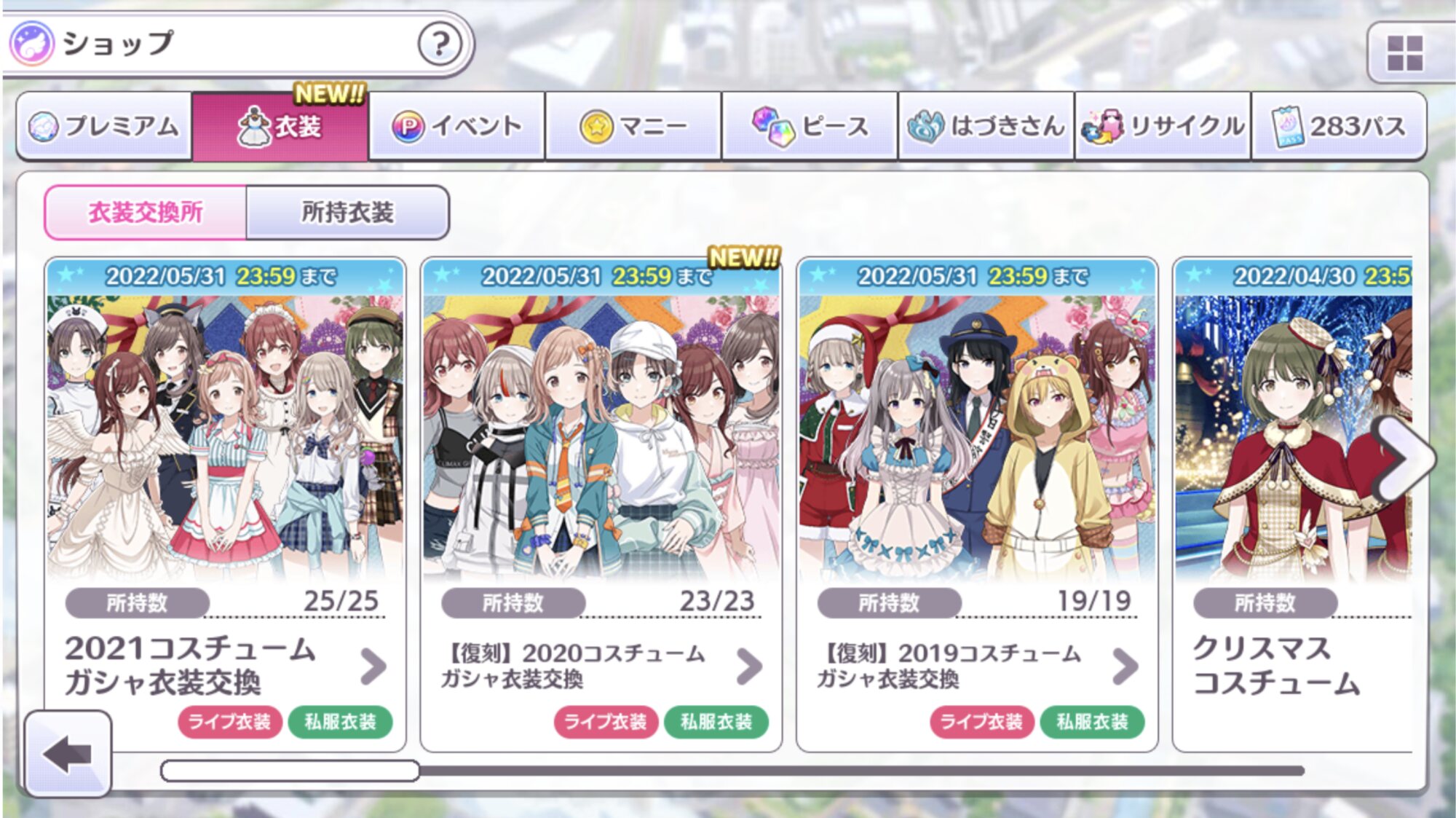Open the help question mark icon
The height and width of the screenshot is (818, 1456).
point(440,44)
